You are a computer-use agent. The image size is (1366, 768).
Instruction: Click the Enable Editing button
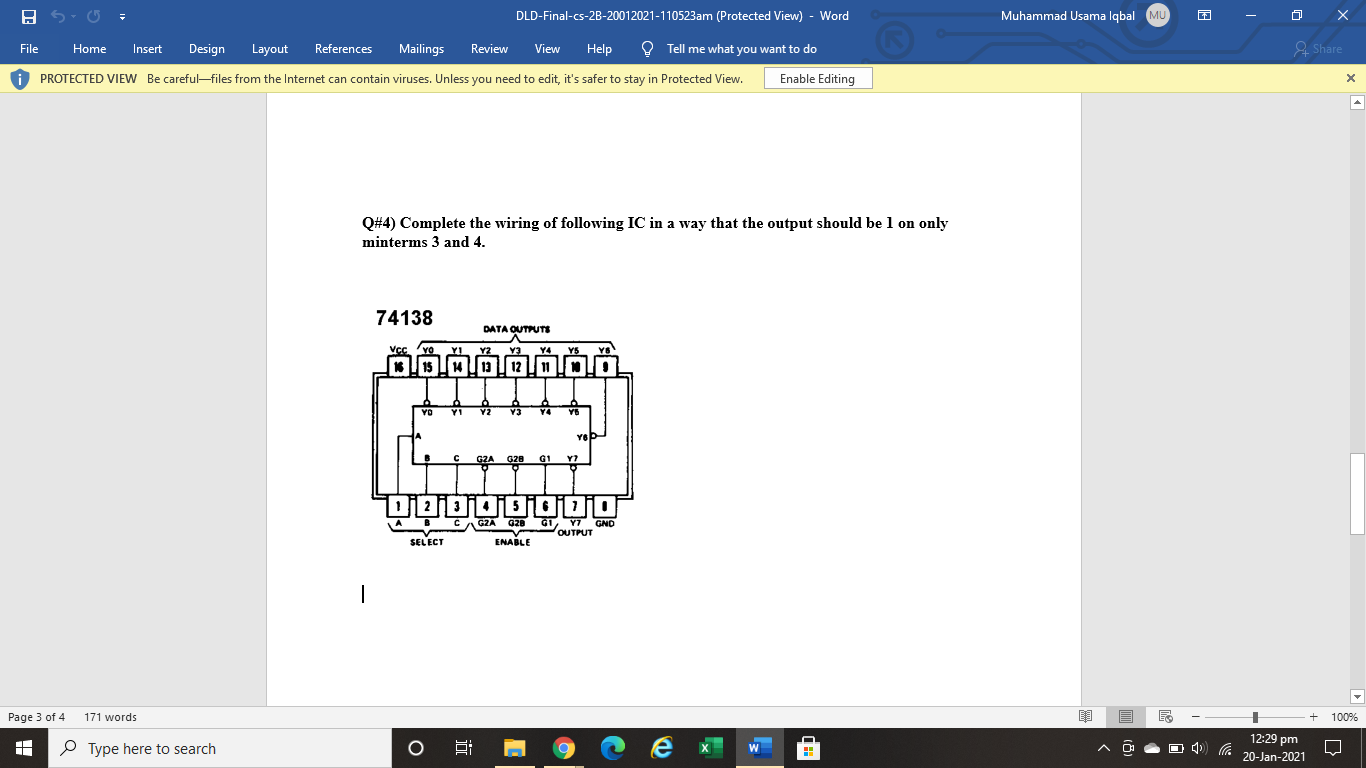(x=817, y=77)
